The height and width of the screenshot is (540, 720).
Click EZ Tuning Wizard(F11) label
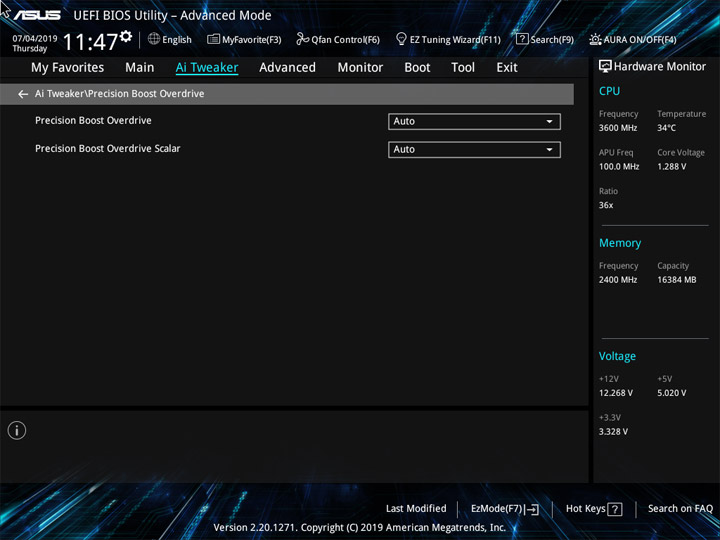[x=455, y=40]
